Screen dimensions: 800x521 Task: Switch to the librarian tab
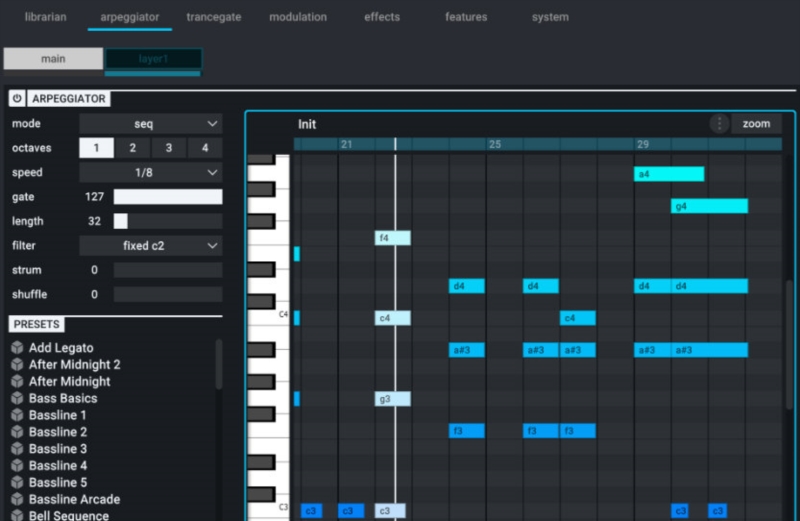45,17
